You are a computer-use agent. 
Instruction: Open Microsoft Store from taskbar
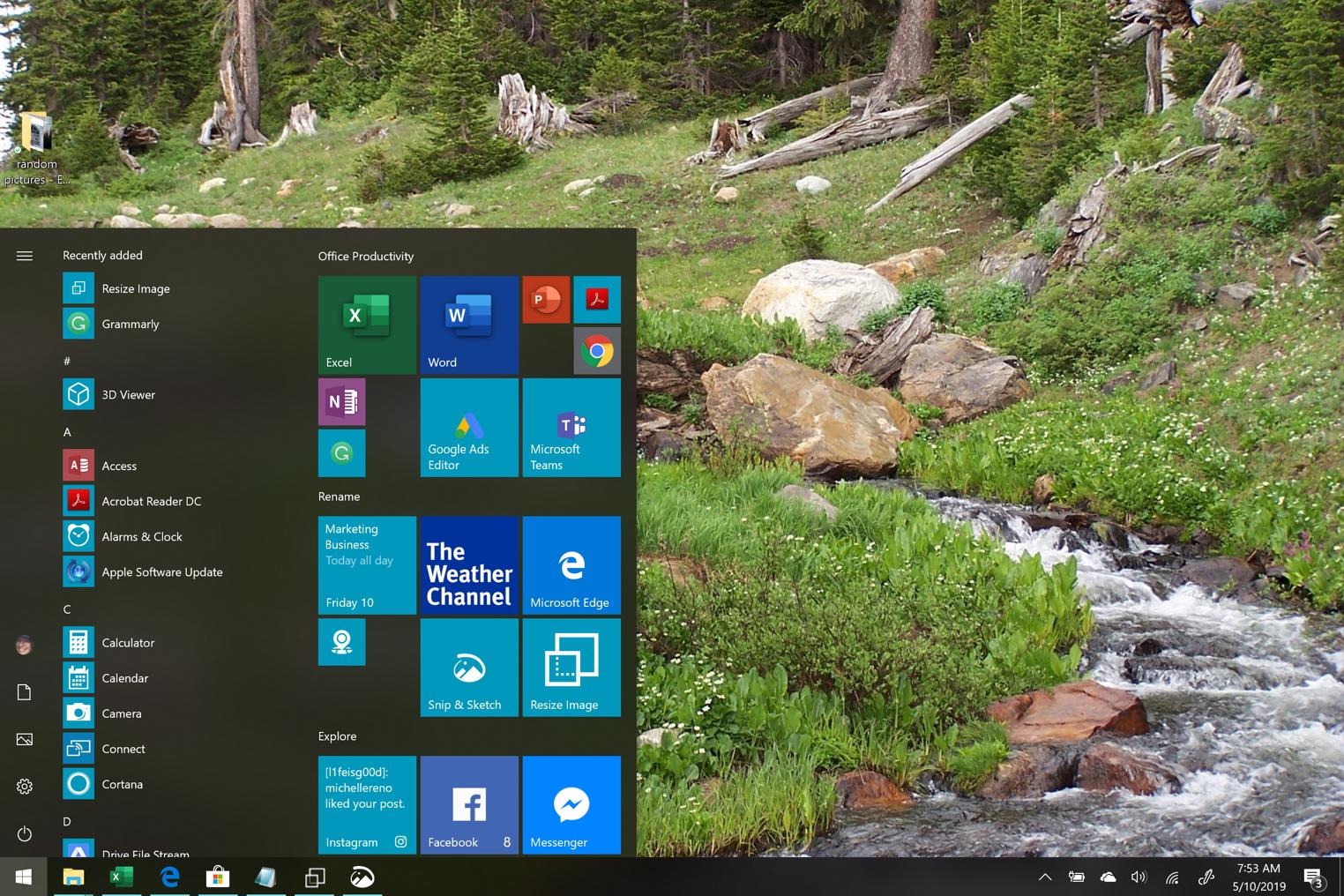click(218, 877)
